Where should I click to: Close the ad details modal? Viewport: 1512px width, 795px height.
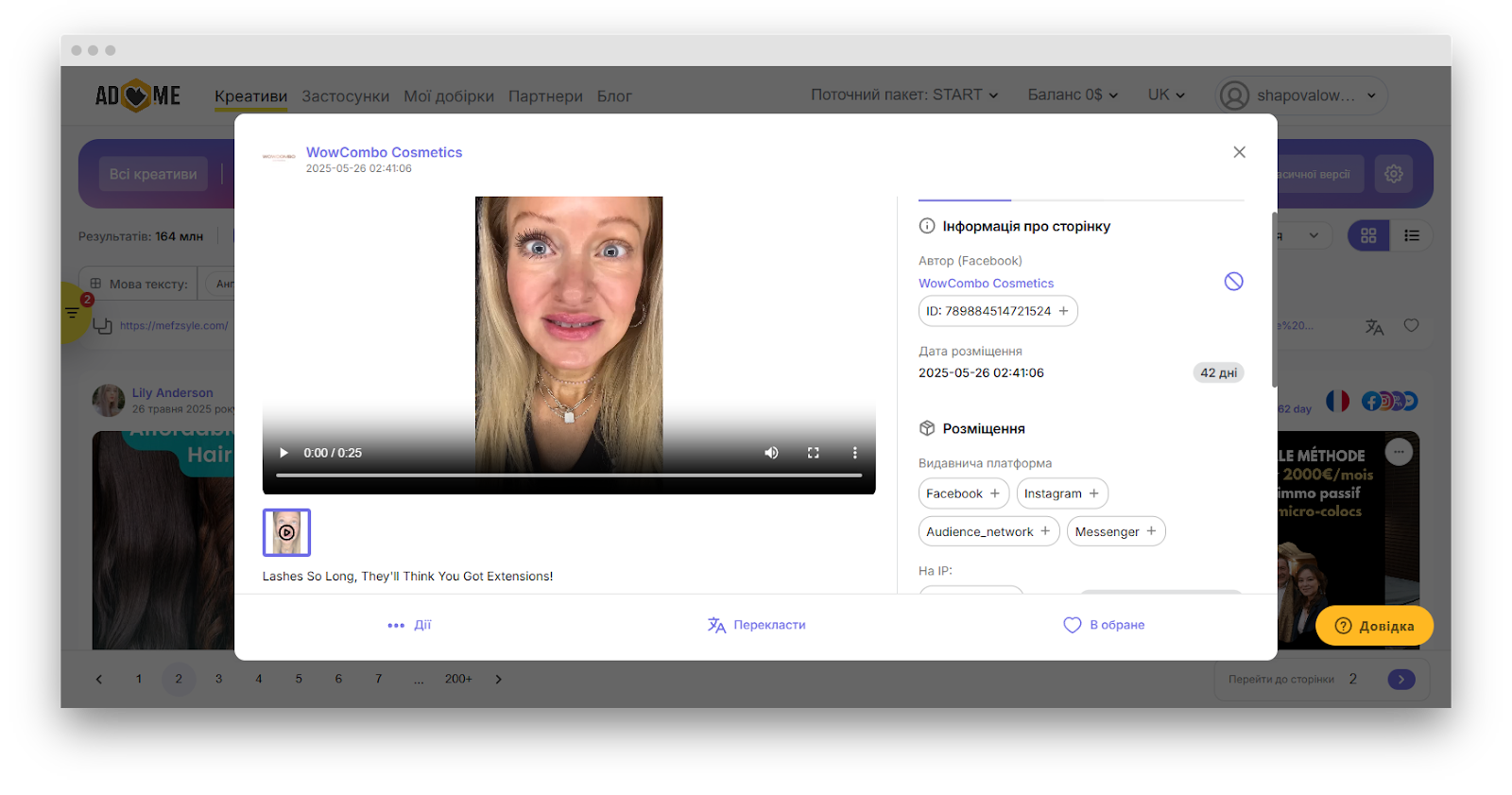(1239, 152)
